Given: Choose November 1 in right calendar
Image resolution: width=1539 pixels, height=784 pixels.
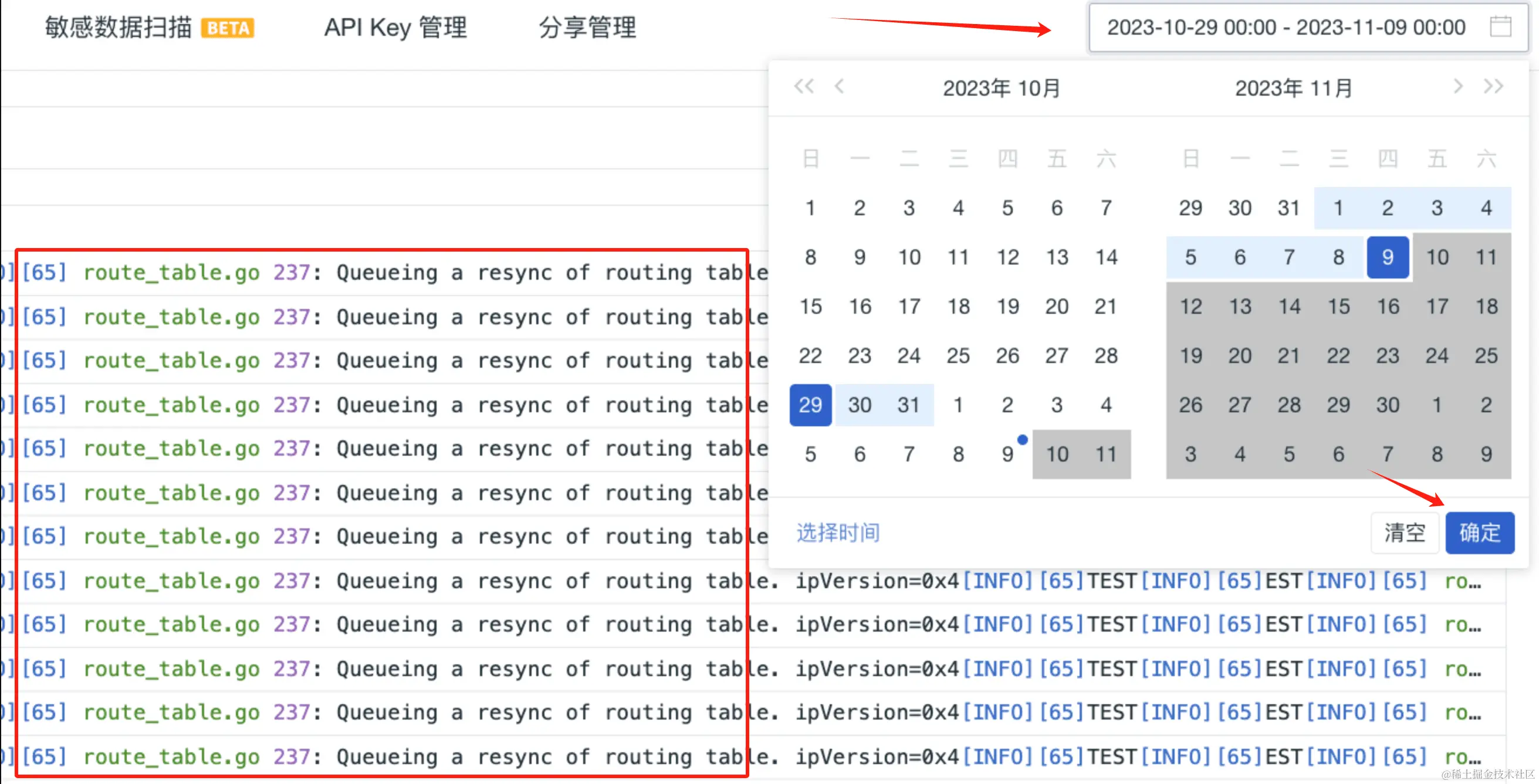Looking at the screenshot, I should pos(1338,208).
